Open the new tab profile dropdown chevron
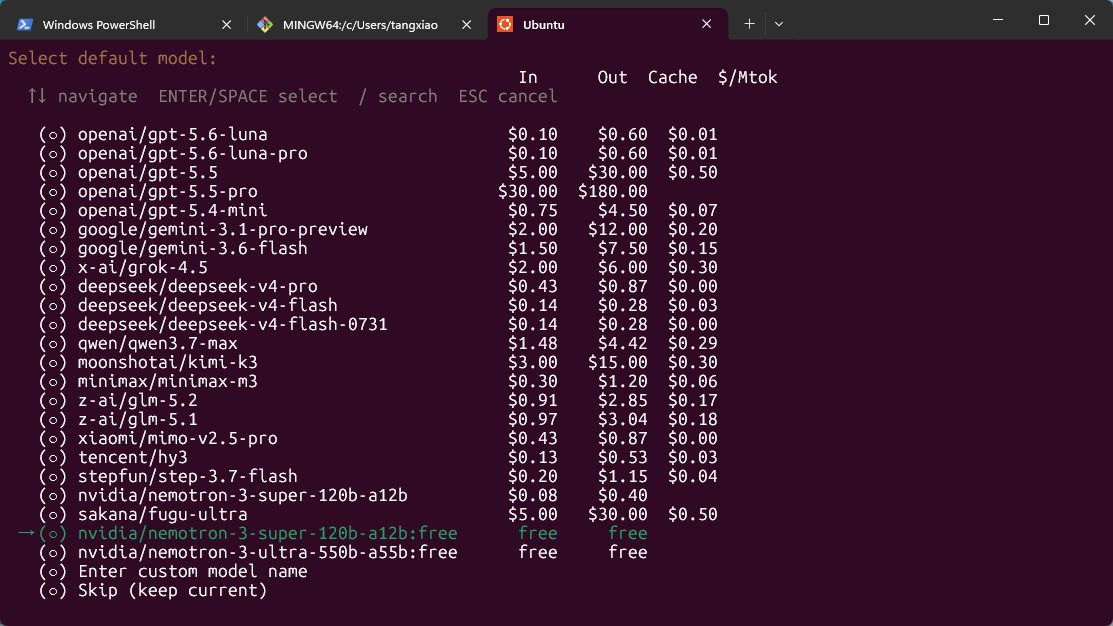The width and height of the screenshot is (1113, 626). pyautogui.click(x=779, y=24)
